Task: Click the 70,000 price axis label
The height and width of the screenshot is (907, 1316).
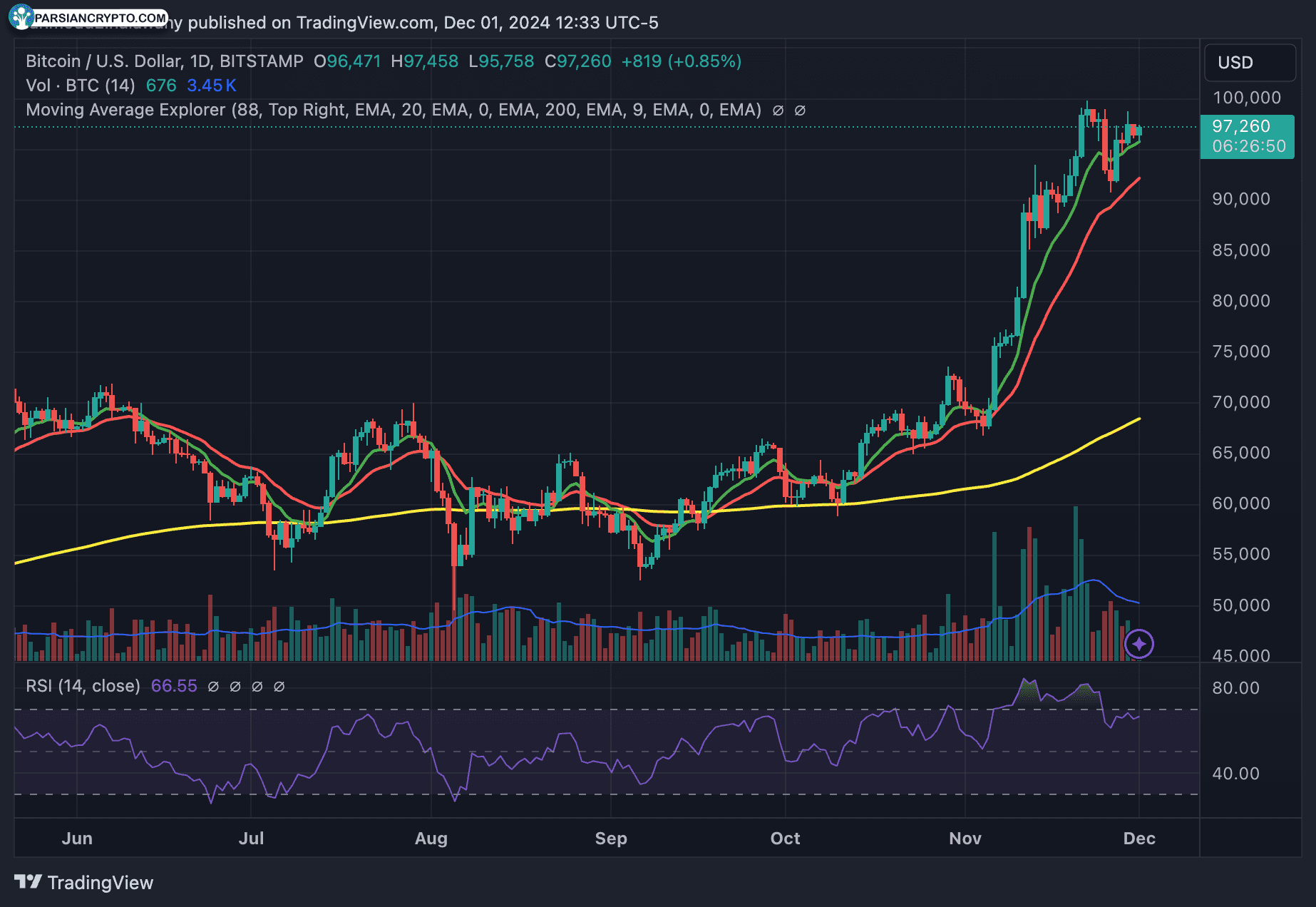Action: click(1241, 402)
